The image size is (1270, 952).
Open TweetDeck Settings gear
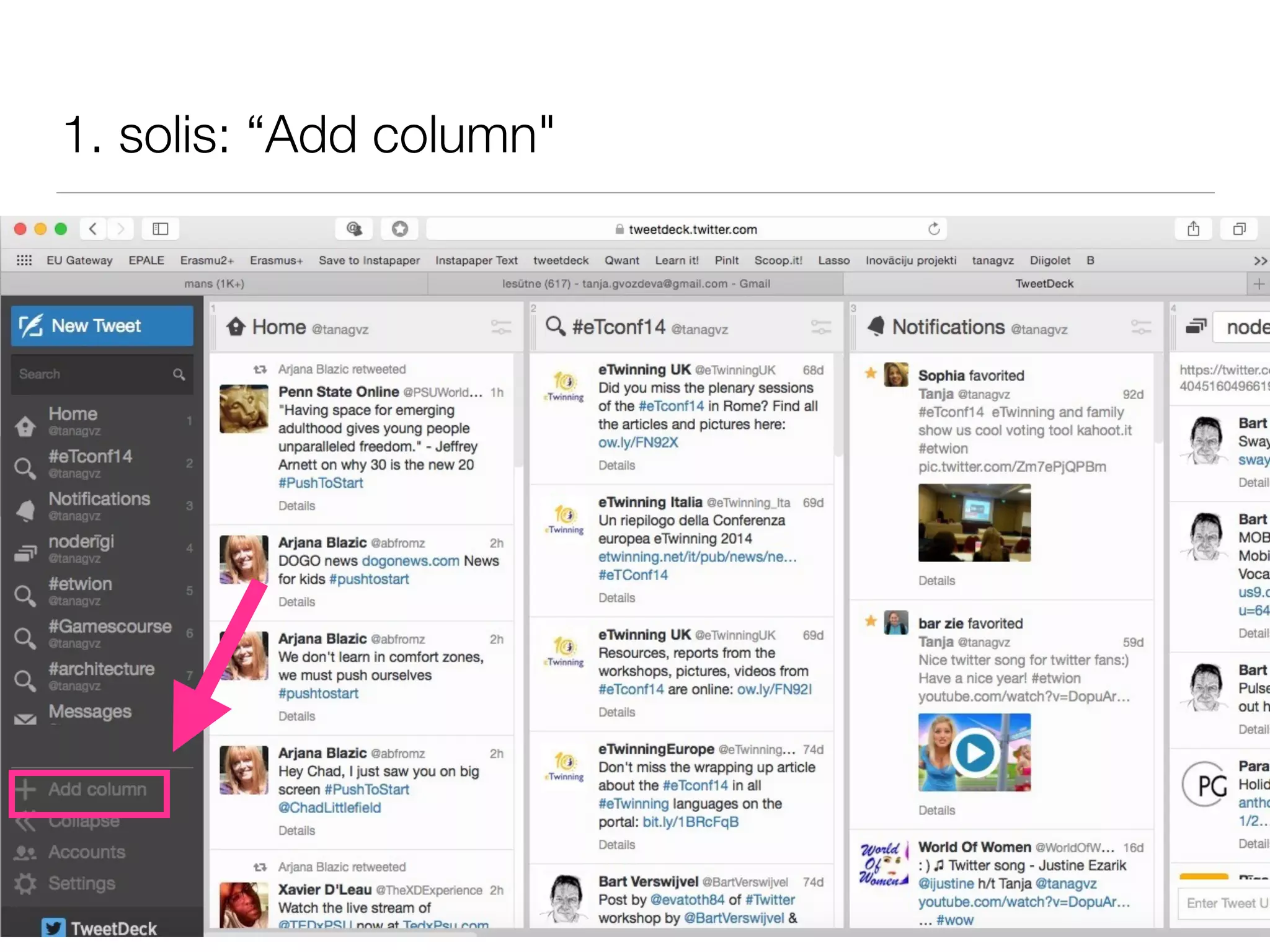(26, 883)
